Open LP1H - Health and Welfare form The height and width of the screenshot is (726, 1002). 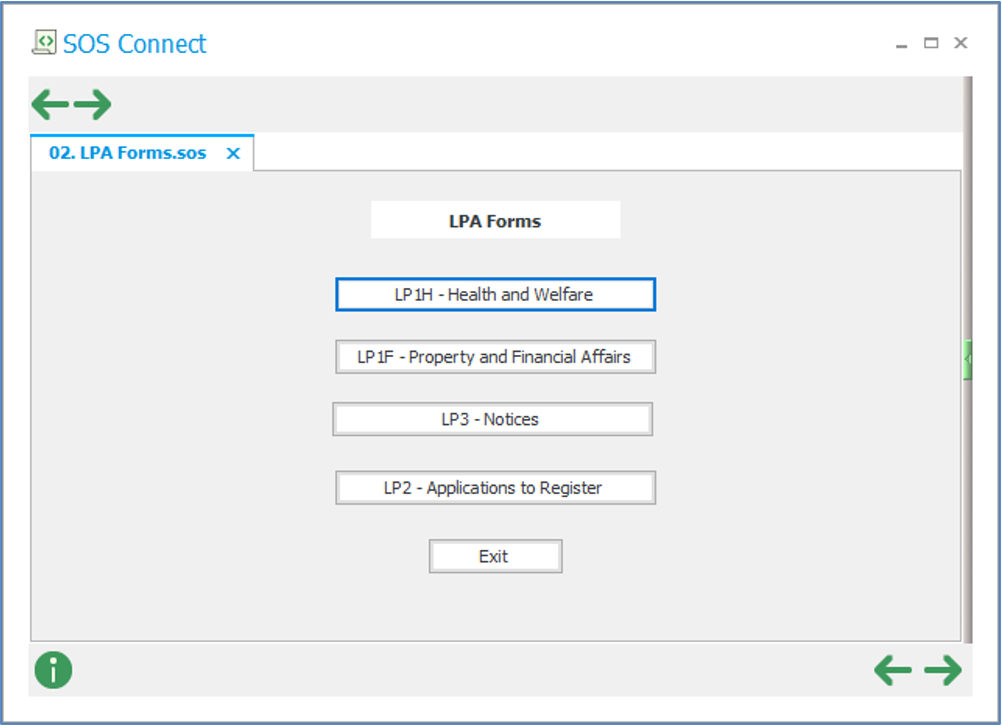[x=495, y=295]
